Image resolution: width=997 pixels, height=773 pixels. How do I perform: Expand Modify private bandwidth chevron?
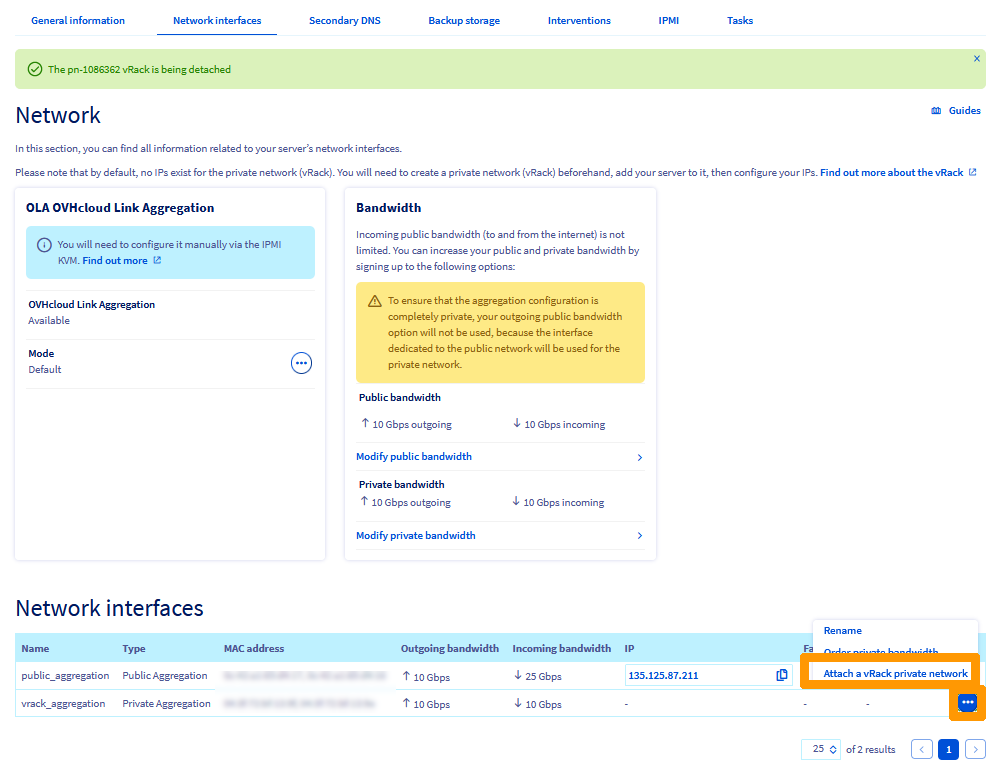[640, 536]
